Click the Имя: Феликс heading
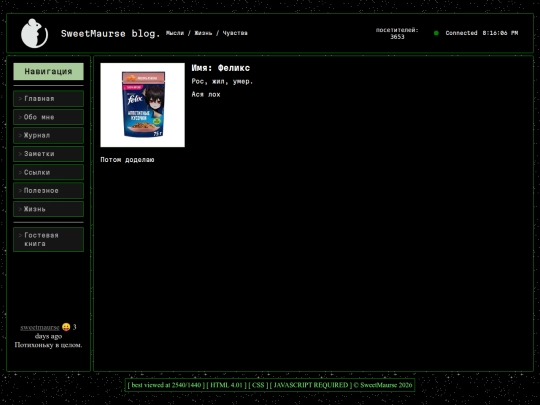 coord(221,68)
